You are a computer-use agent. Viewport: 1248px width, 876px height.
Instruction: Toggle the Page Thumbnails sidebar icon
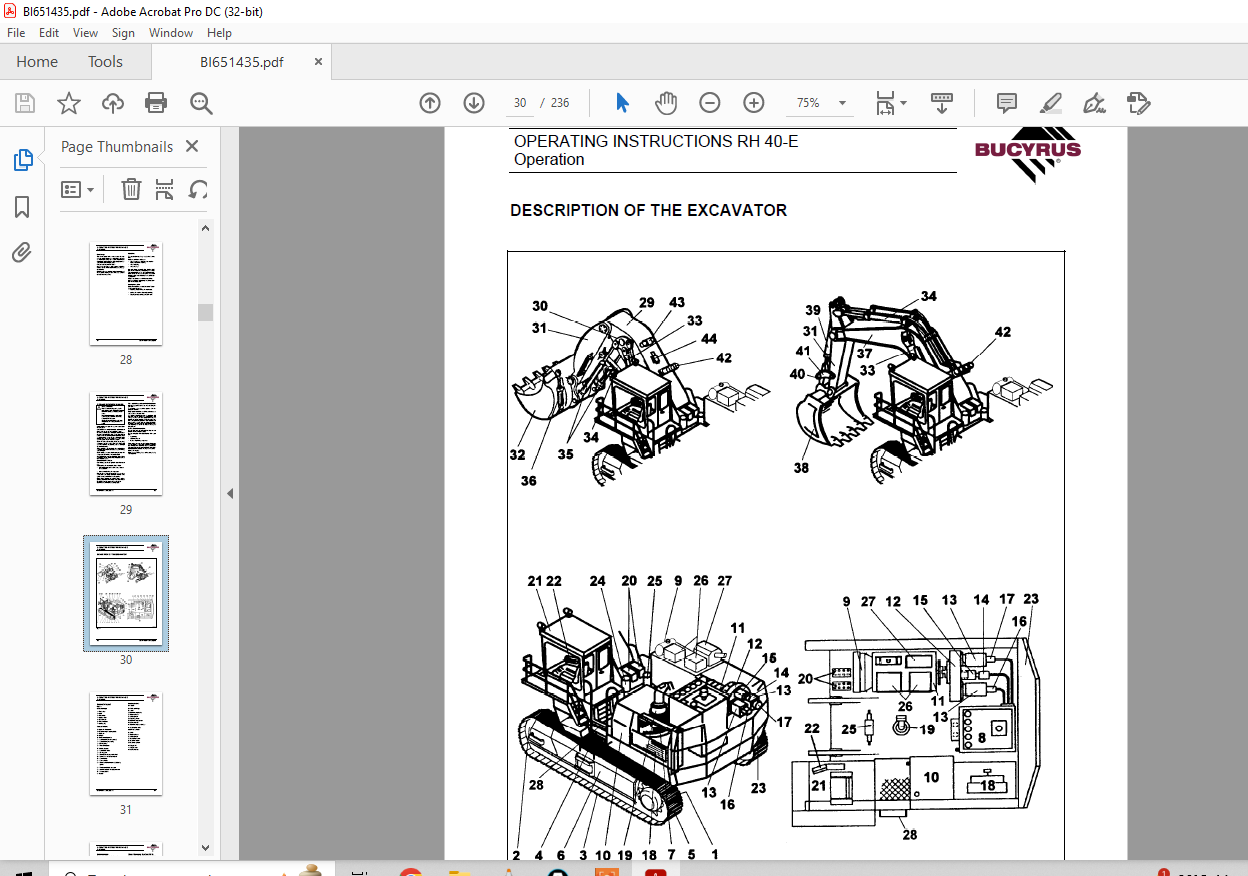click(x=22, y=160)
